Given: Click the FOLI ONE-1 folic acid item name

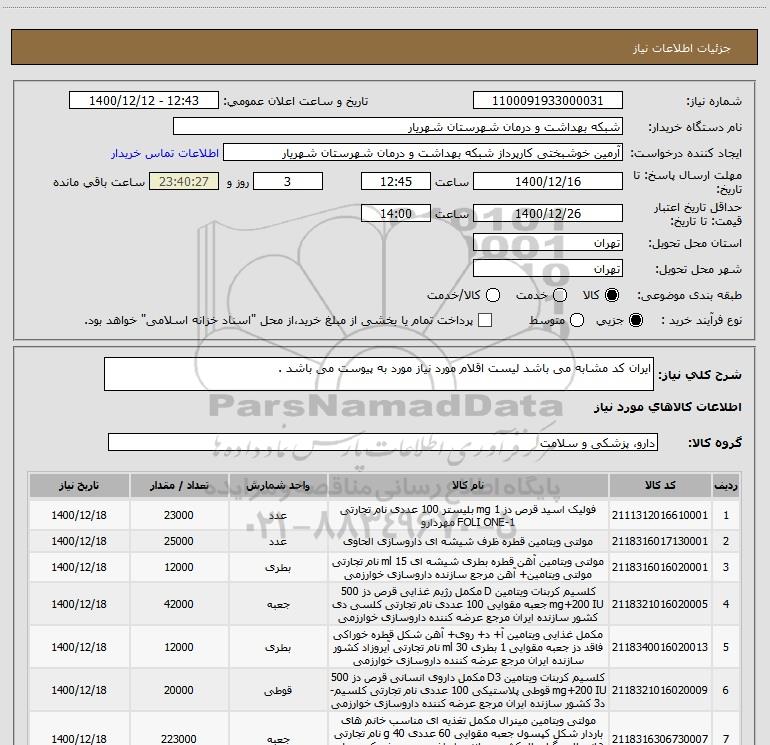Looking at the screenshot, I should [468, 516].
